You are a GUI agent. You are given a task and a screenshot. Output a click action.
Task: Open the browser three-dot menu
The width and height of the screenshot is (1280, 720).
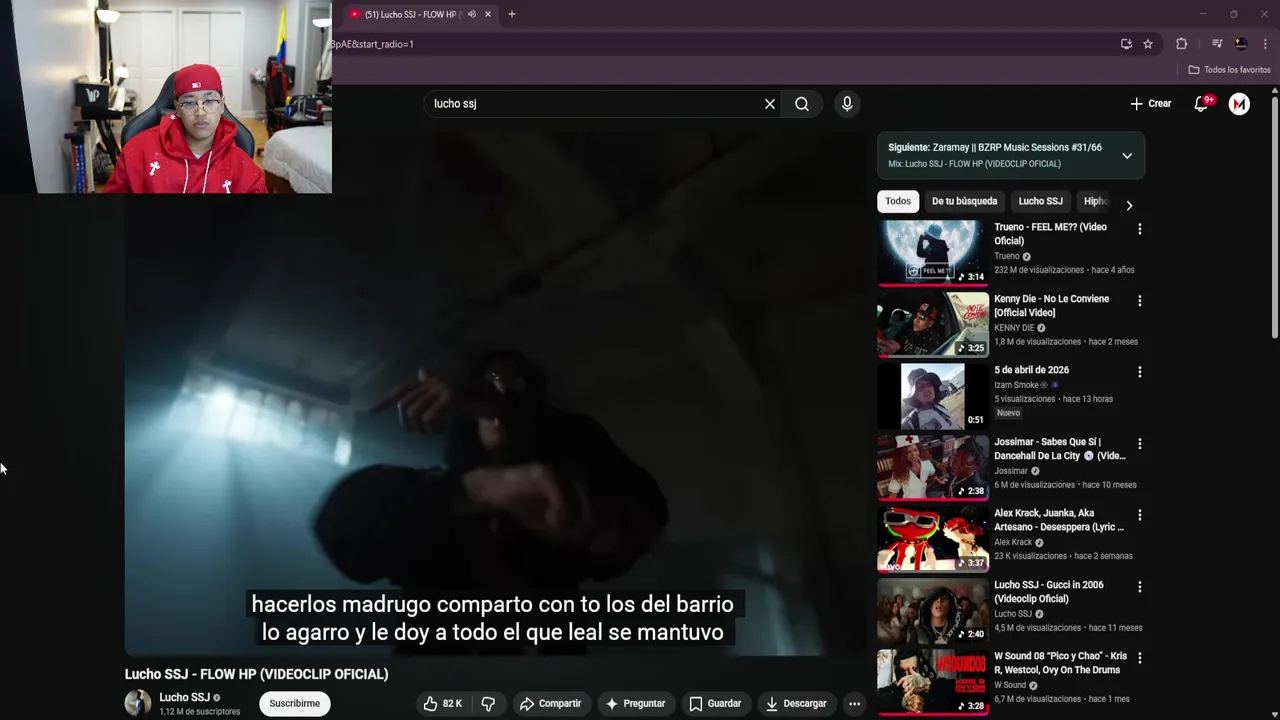click(x=1265, y=44)
